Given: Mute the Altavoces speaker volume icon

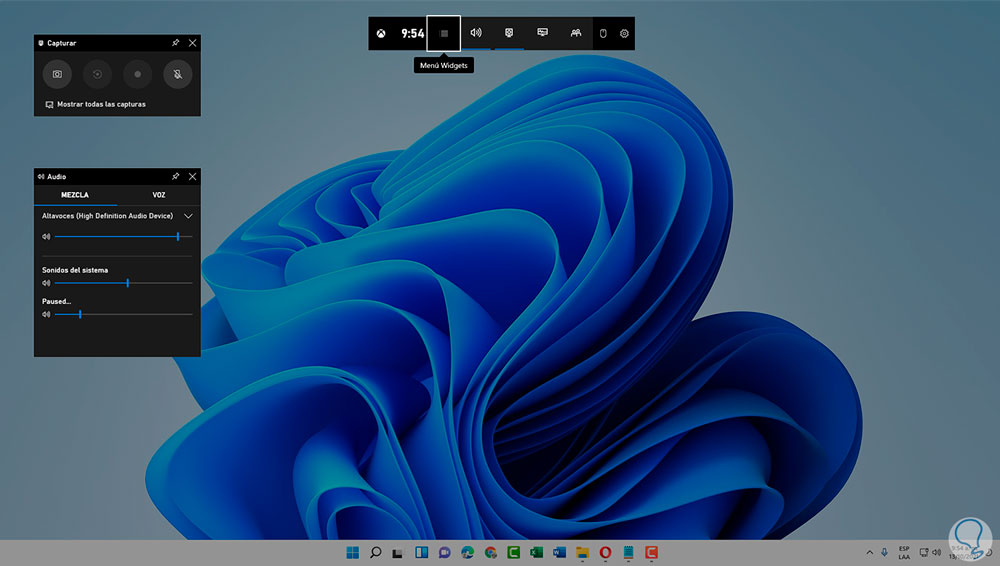Looking at the screenshot, I should pos(46,237).
